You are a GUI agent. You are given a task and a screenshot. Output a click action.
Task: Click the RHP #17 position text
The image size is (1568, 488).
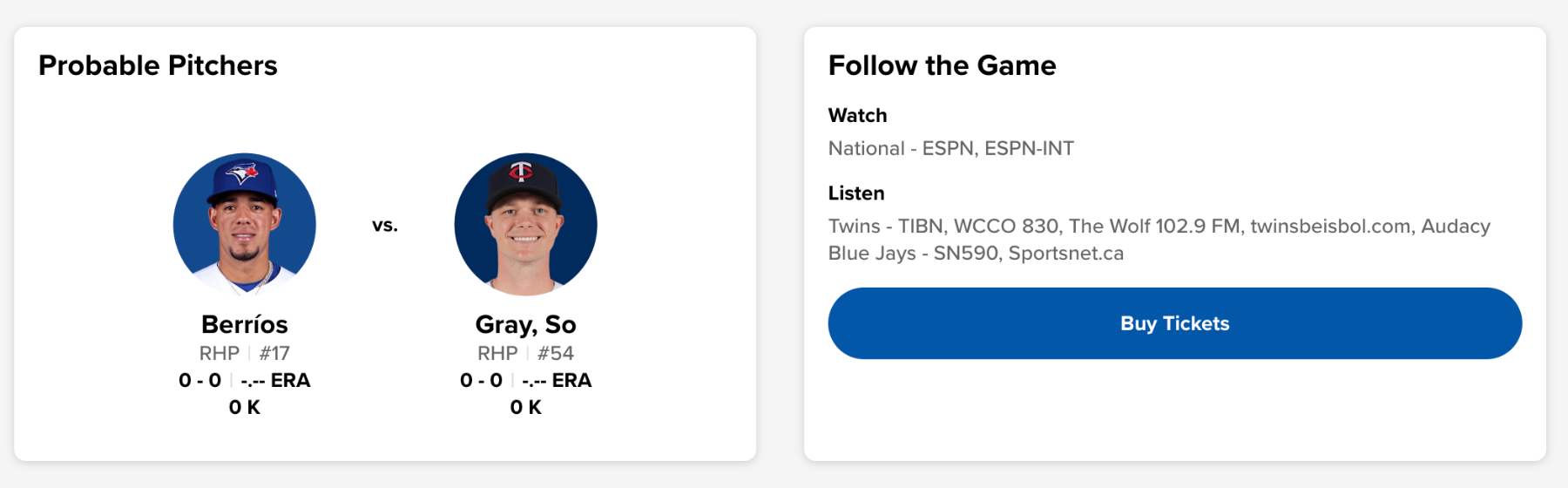245,353
